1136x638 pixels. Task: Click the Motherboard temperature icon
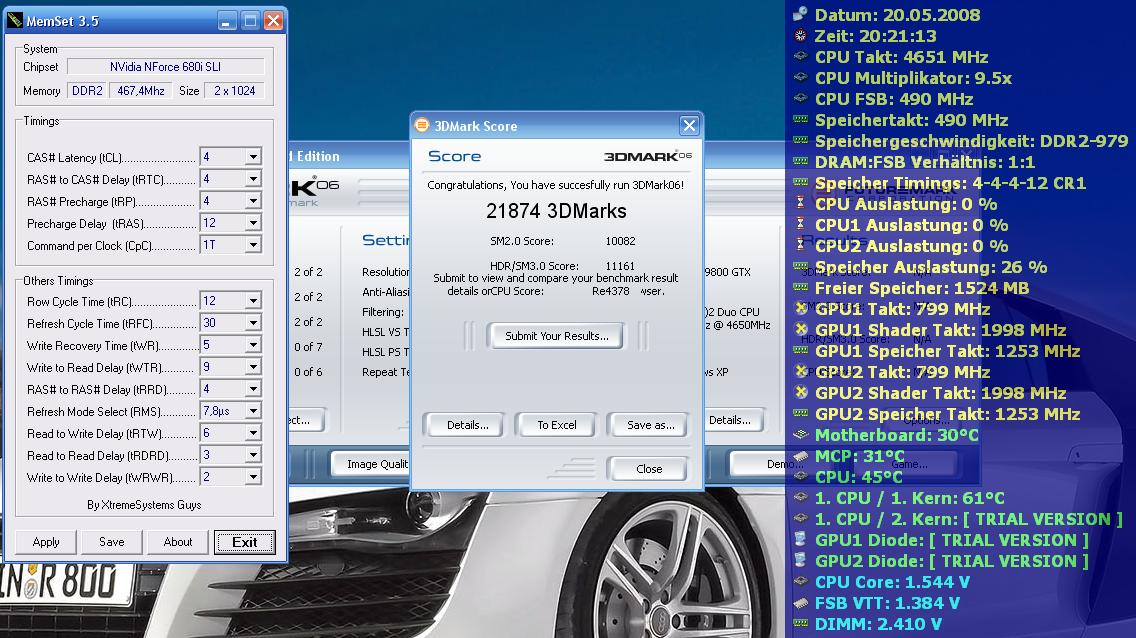800,434
